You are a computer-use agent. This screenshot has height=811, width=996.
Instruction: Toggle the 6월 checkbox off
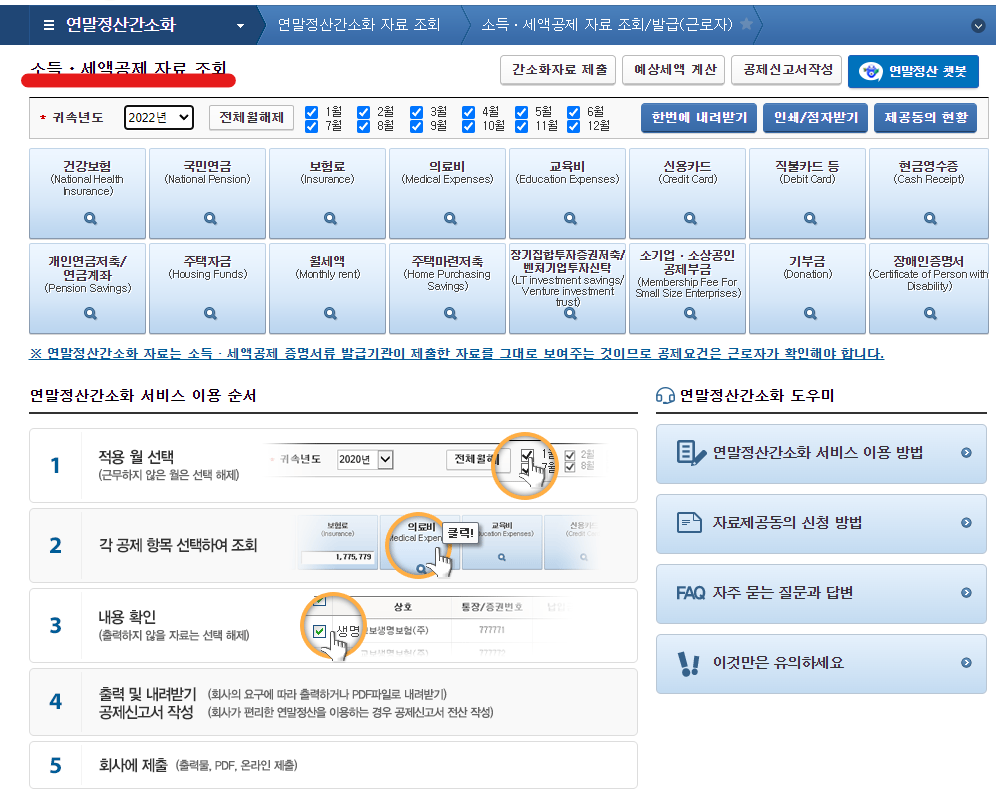tap(573, 113)
